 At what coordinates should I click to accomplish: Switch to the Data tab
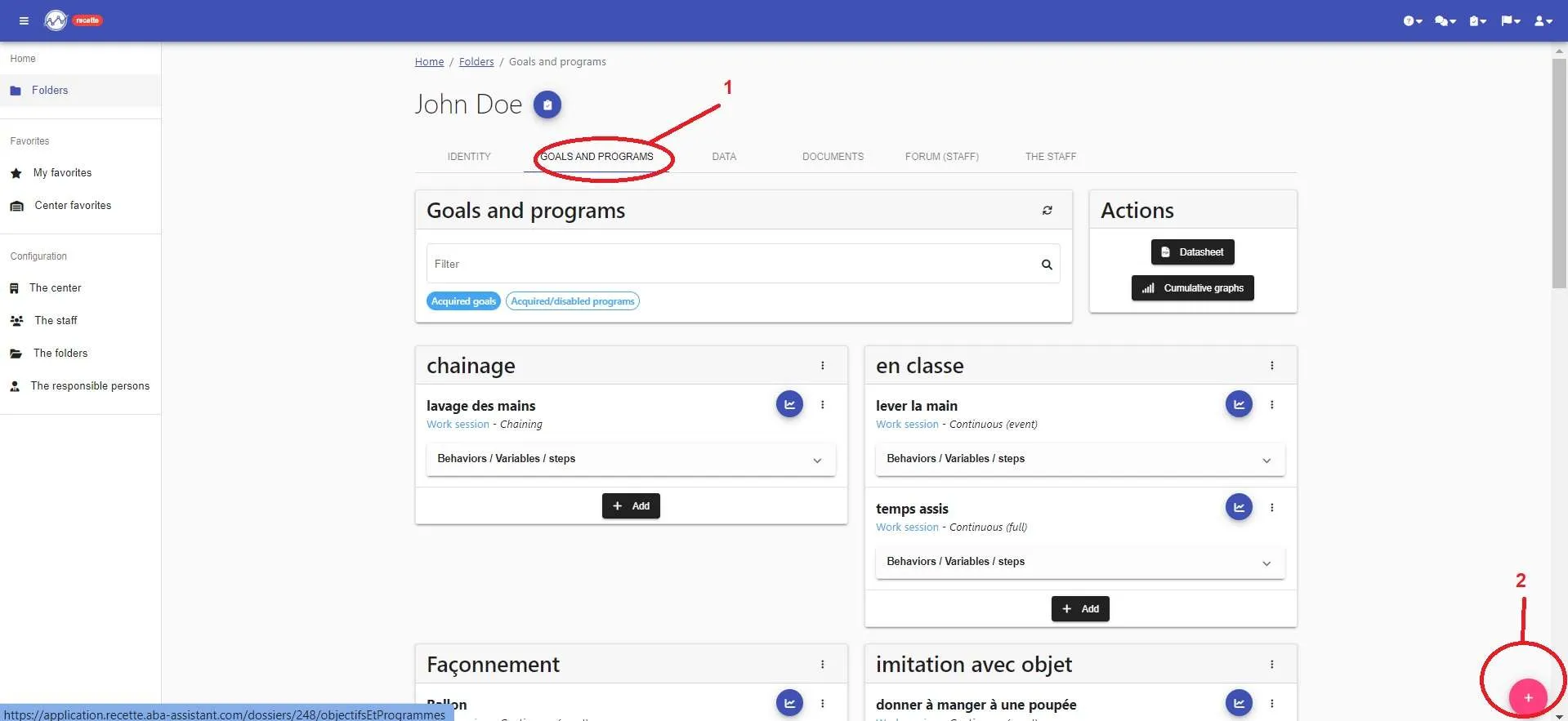point(724,157)
